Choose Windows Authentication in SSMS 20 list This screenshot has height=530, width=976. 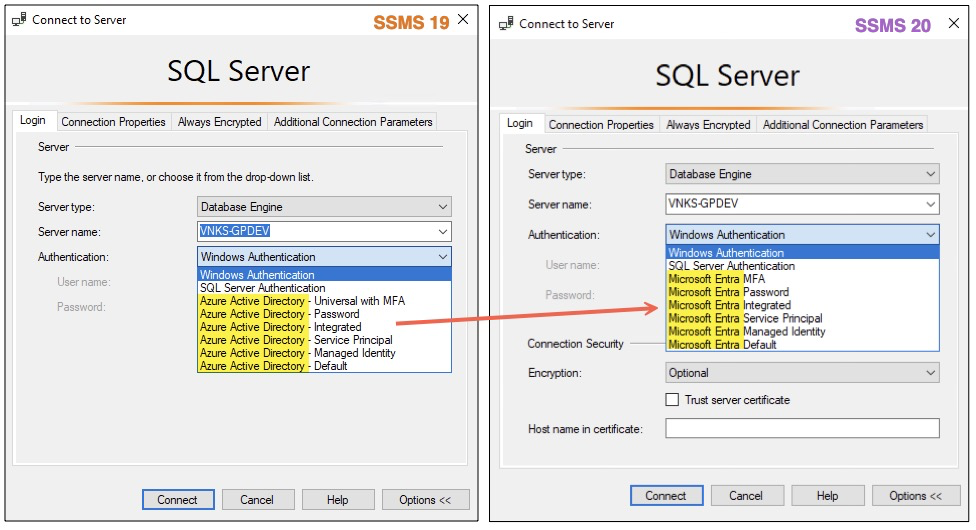802,253
